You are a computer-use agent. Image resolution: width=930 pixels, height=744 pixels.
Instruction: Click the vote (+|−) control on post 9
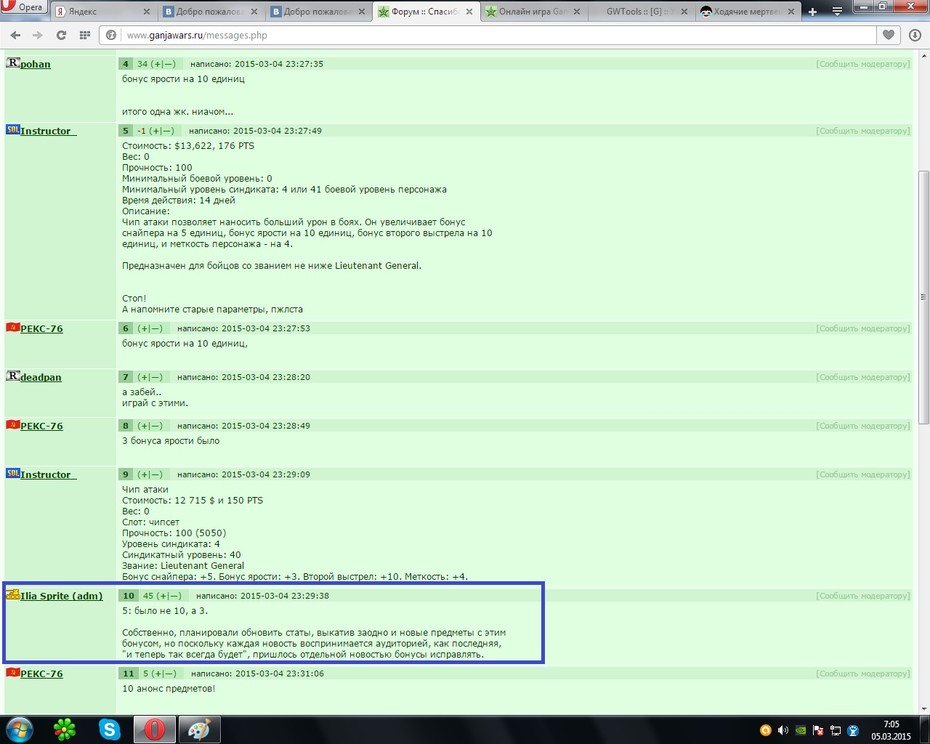pyautogui.click(x=150, y=475)
